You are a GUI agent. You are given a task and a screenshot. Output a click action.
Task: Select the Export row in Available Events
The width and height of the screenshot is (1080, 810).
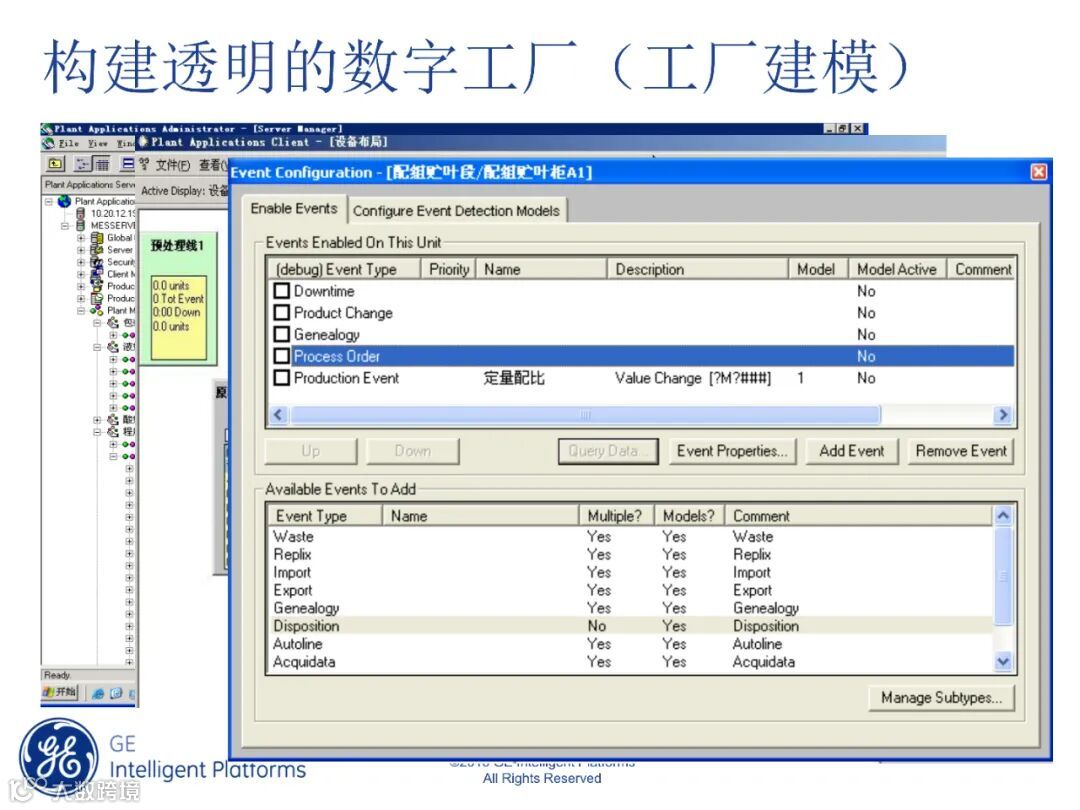pyautogui.click(x=630, y=590)
